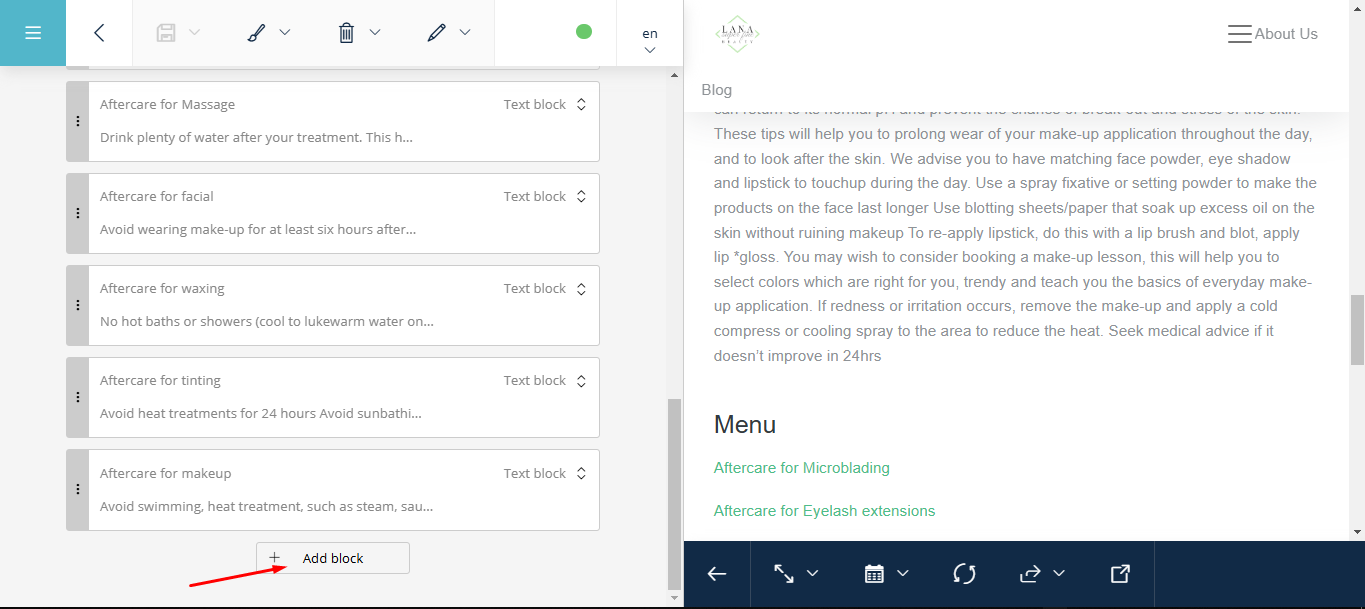Click the calendar icon in preview bar
The height and width of the screenshot is (609, 1365).
874,574
